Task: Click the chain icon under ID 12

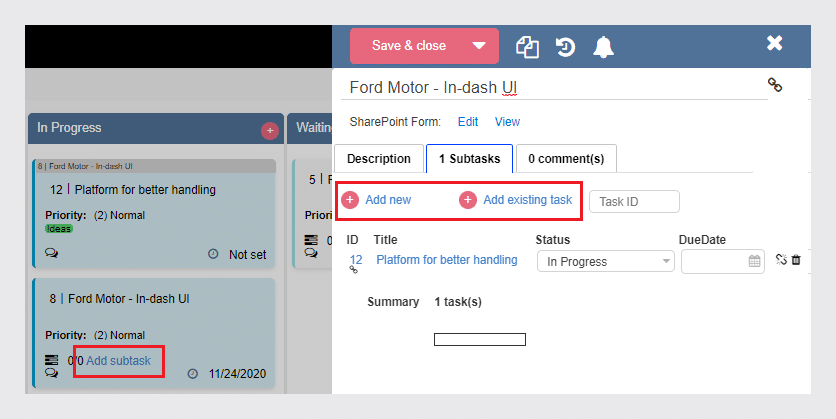Action: [353, 270]
